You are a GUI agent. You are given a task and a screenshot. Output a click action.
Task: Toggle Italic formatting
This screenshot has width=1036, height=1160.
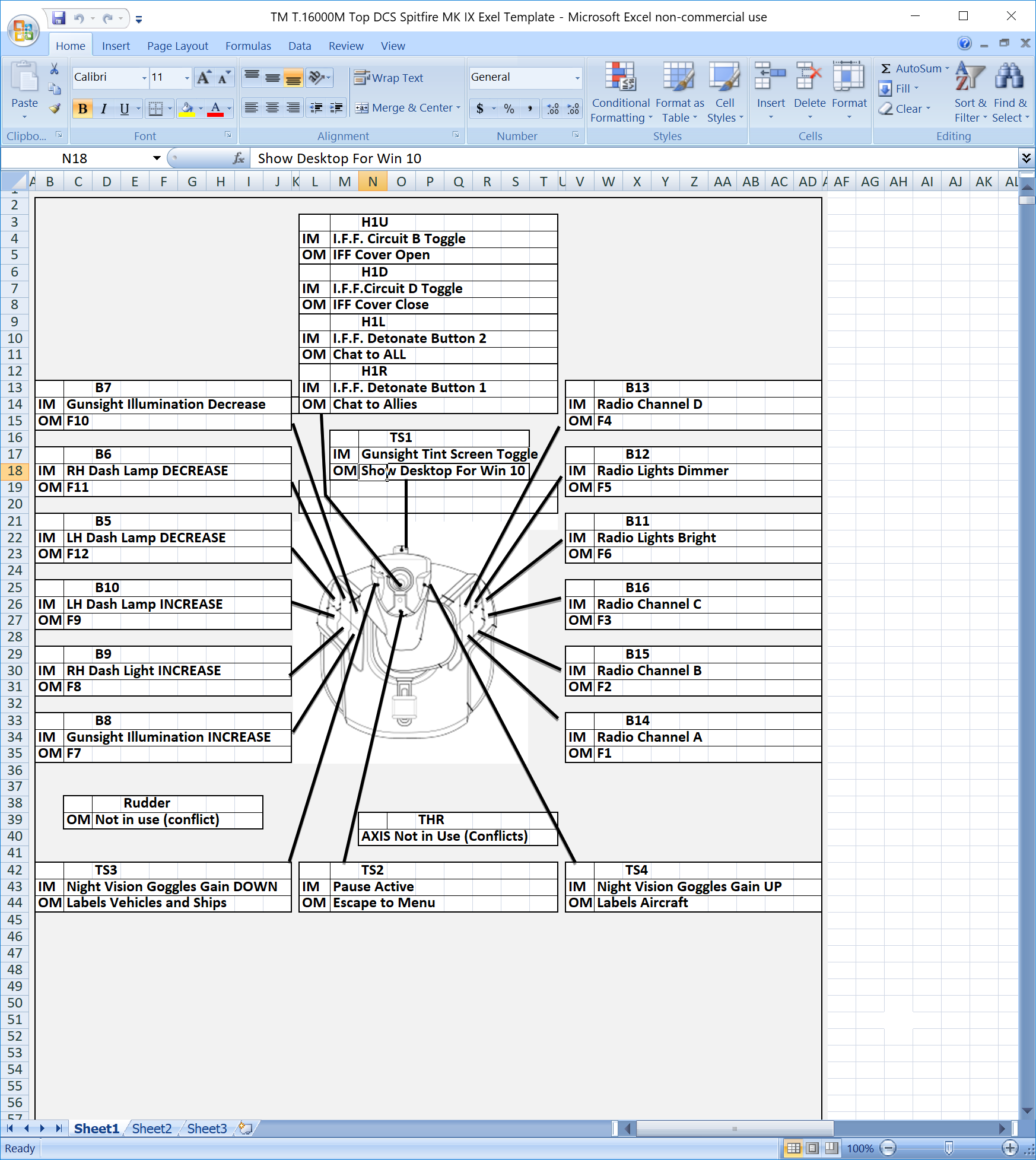pos(104,108)
